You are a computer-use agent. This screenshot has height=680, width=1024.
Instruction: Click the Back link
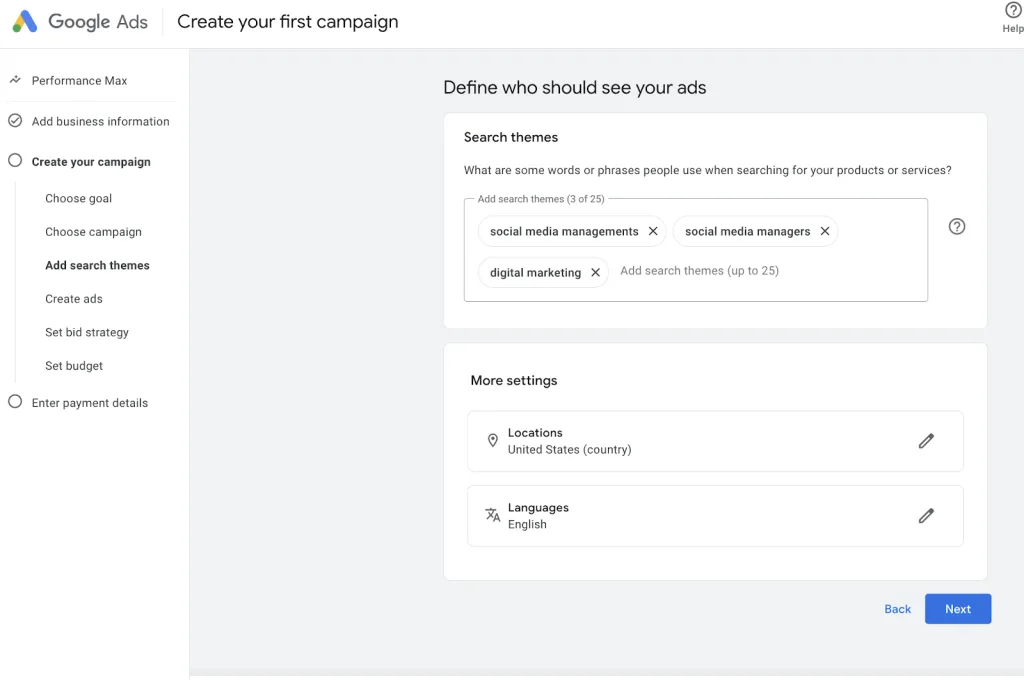[897, 609]
